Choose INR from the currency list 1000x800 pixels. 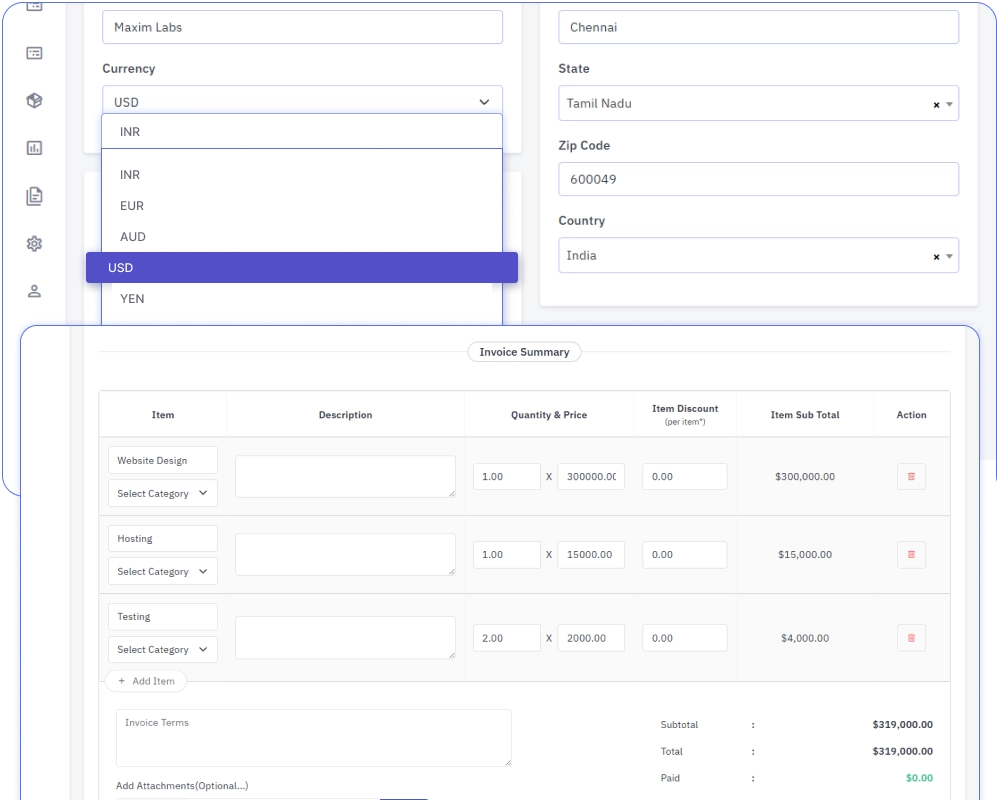click(x=302, y=175)
